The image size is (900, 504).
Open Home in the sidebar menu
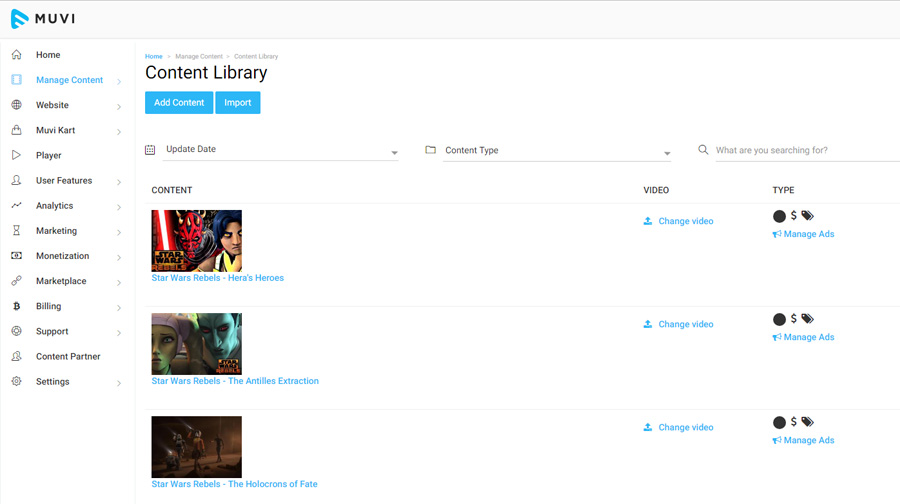click(x=48, y=55)
